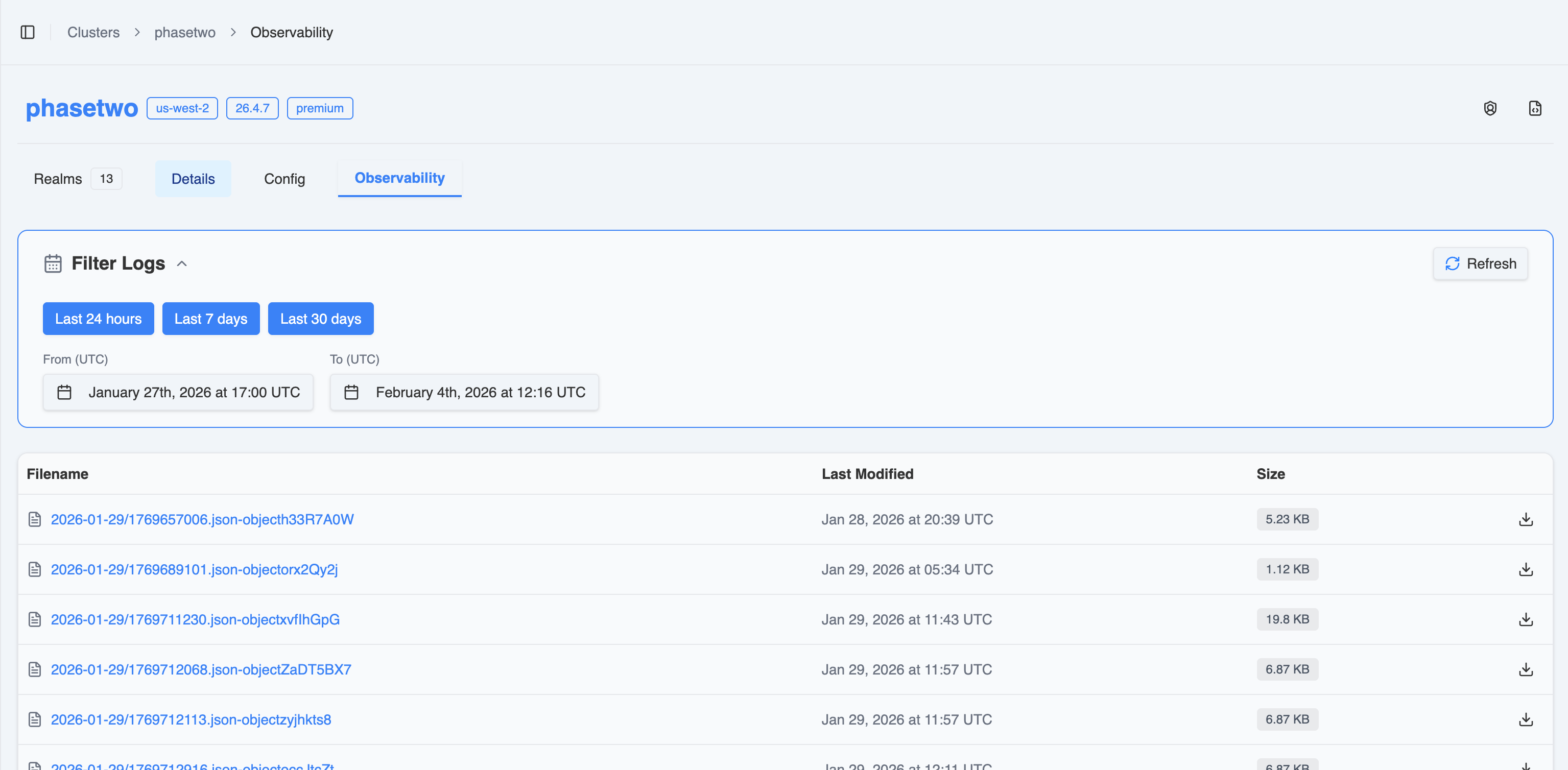Open the From (UTC) date picker
Screen dimensions: 1568x770
point(178,392)
